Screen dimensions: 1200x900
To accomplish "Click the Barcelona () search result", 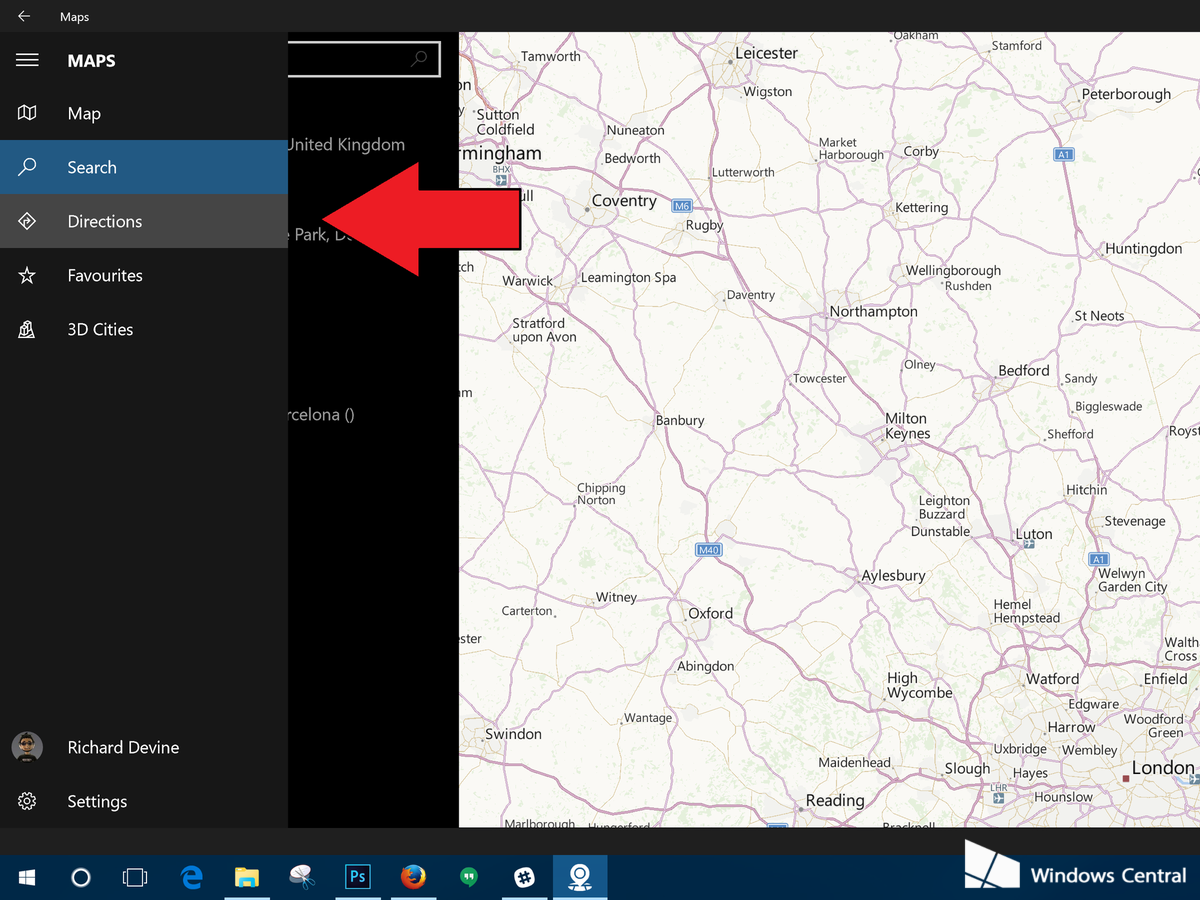I will click(x=321, y=414).
